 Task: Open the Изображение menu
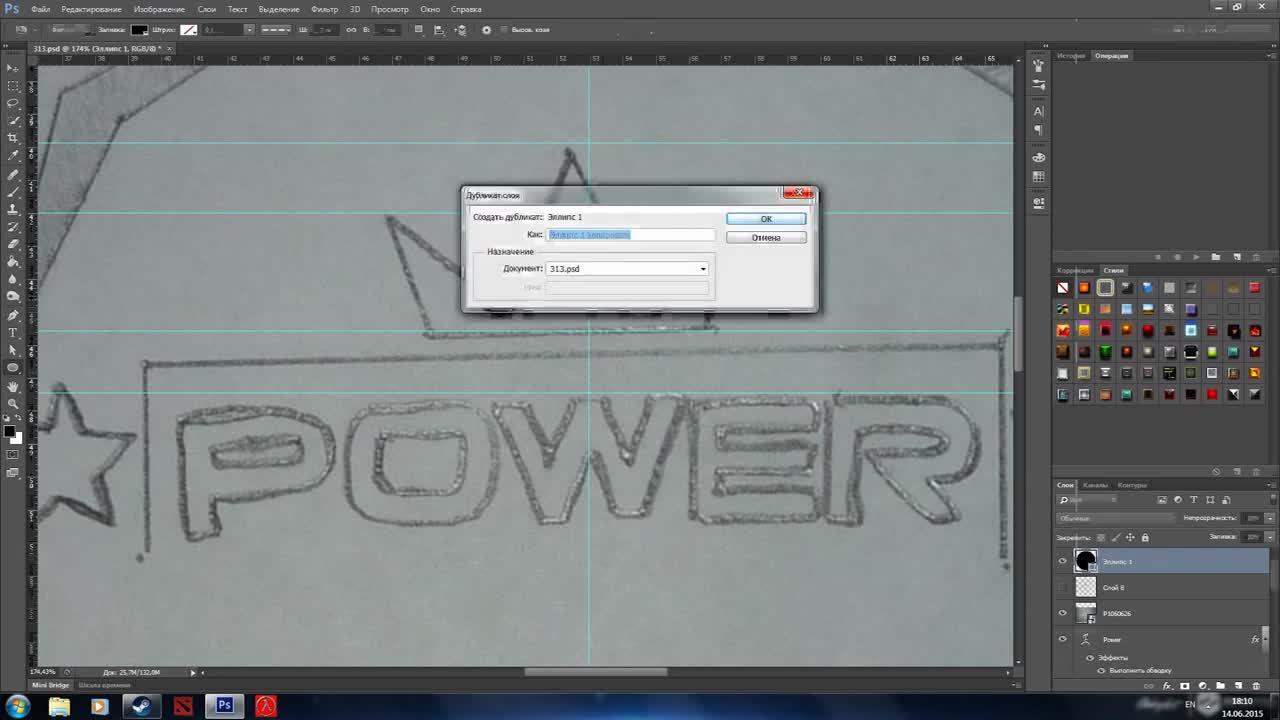(x=160, y=9)
